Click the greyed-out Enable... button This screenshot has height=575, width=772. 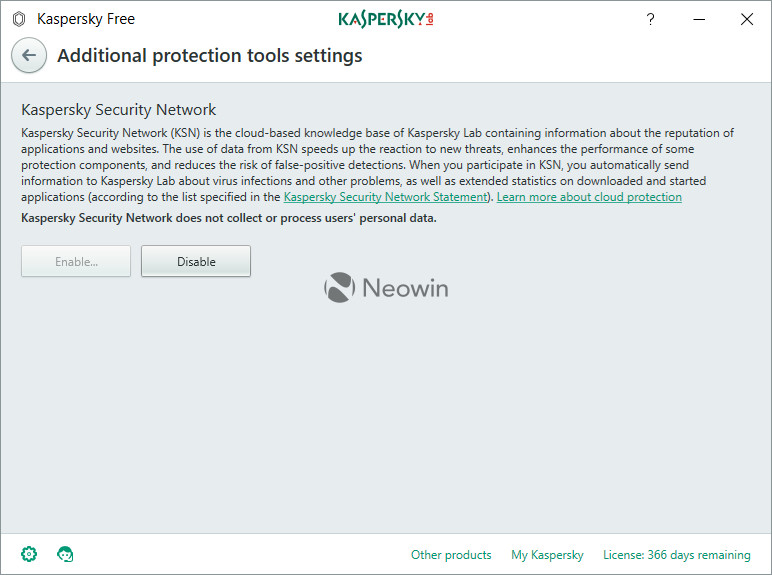[x=76, y=261]
